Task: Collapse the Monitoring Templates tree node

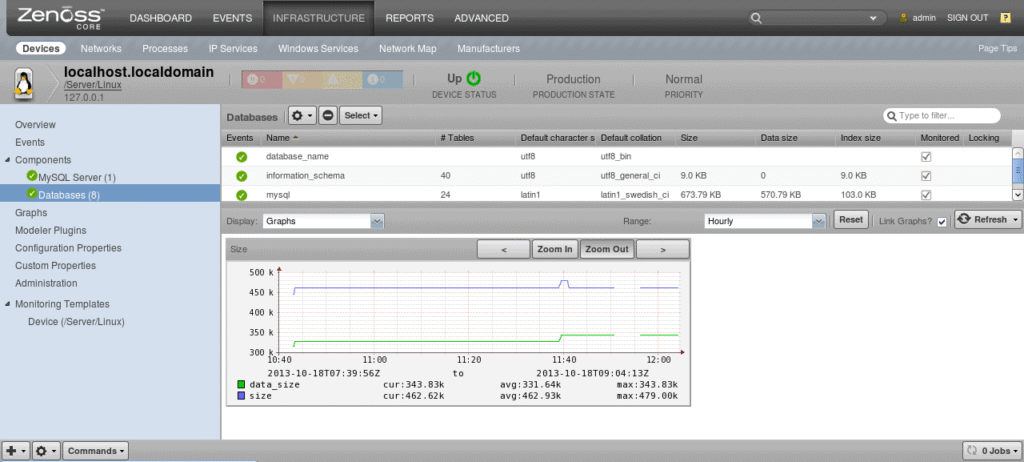Action: pos(8,305)
